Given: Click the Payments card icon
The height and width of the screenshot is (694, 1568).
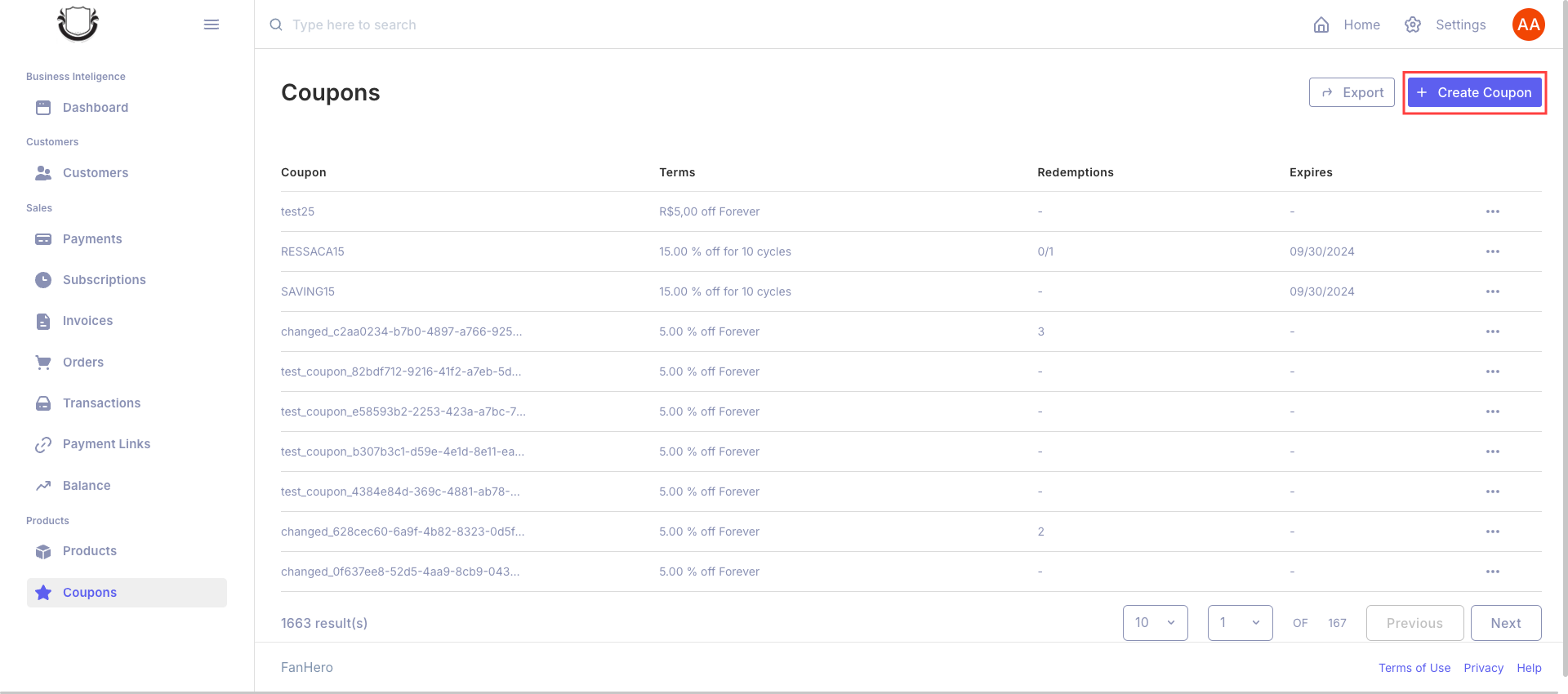Looking at the screenshot, I should click(43, 239).
